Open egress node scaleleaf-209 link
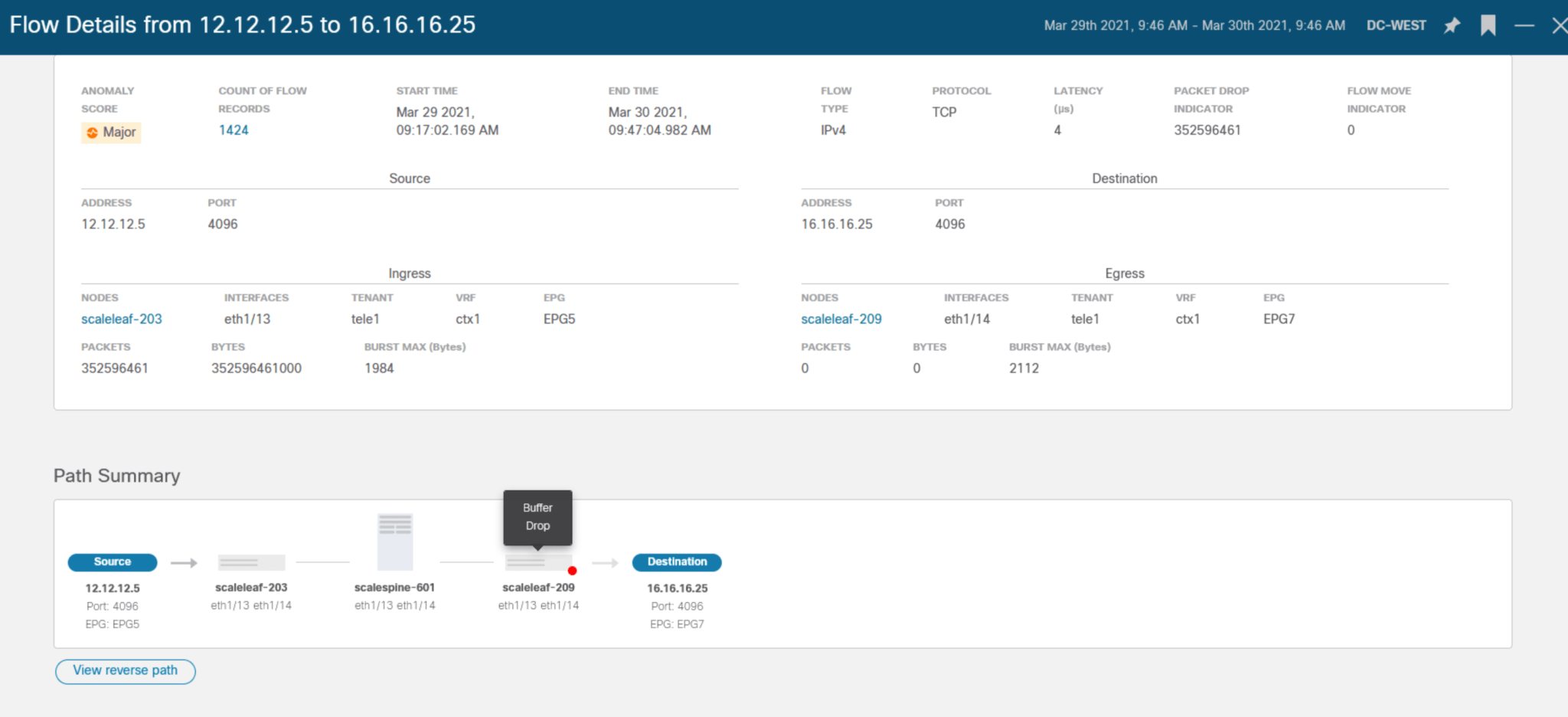 click(x=841, y=319)
